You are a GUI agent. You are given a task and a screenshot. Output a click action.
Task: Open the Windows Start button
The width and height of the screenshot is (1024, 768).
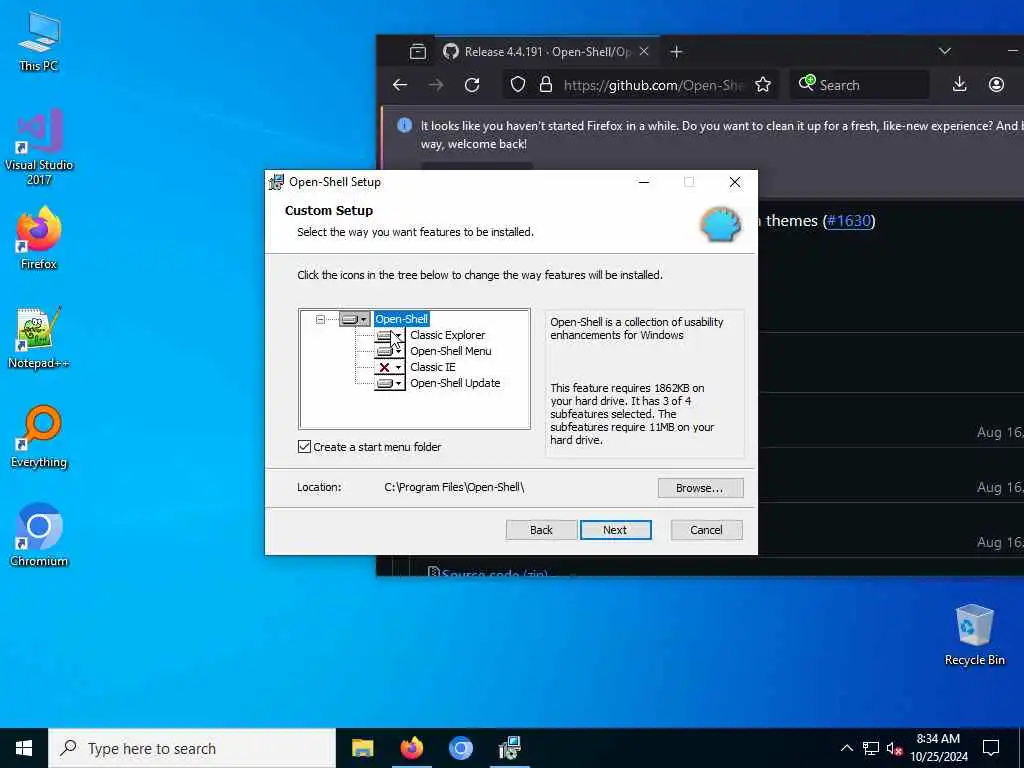(24, 748)
